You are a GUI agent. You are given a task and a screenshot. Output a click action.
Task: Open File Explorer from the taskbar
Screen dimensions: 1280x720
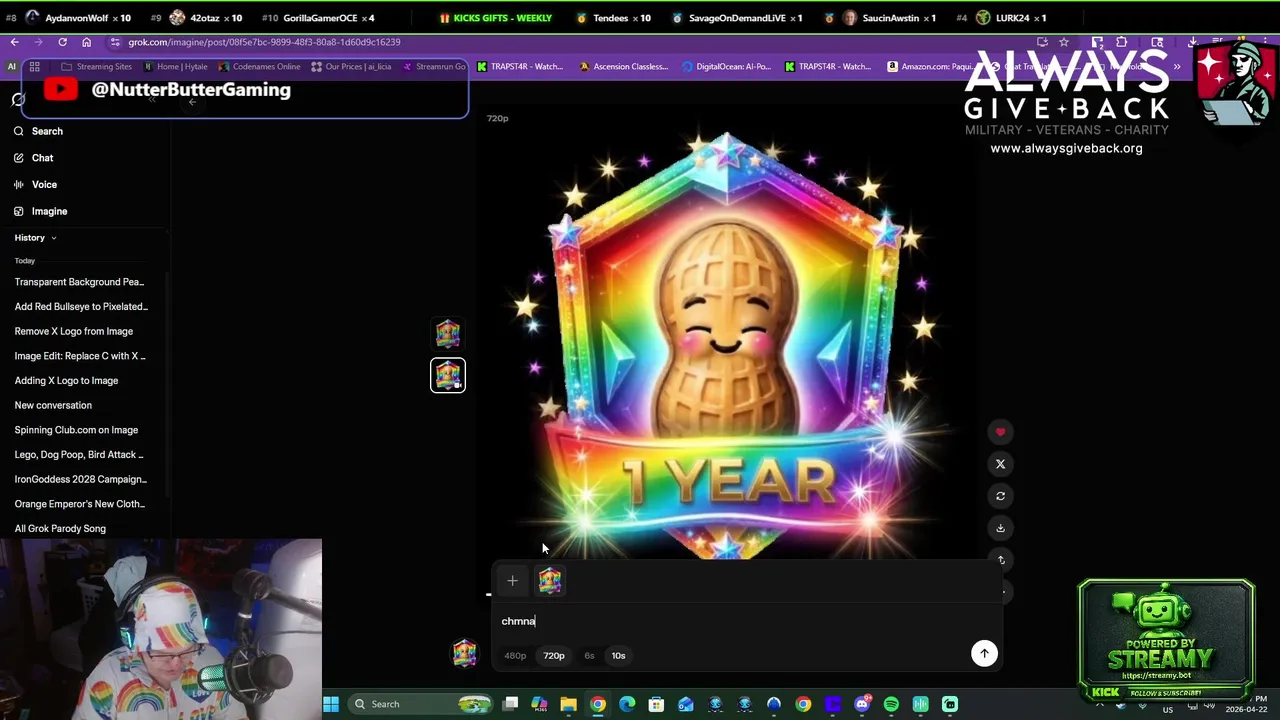click(x=568, y=704)
